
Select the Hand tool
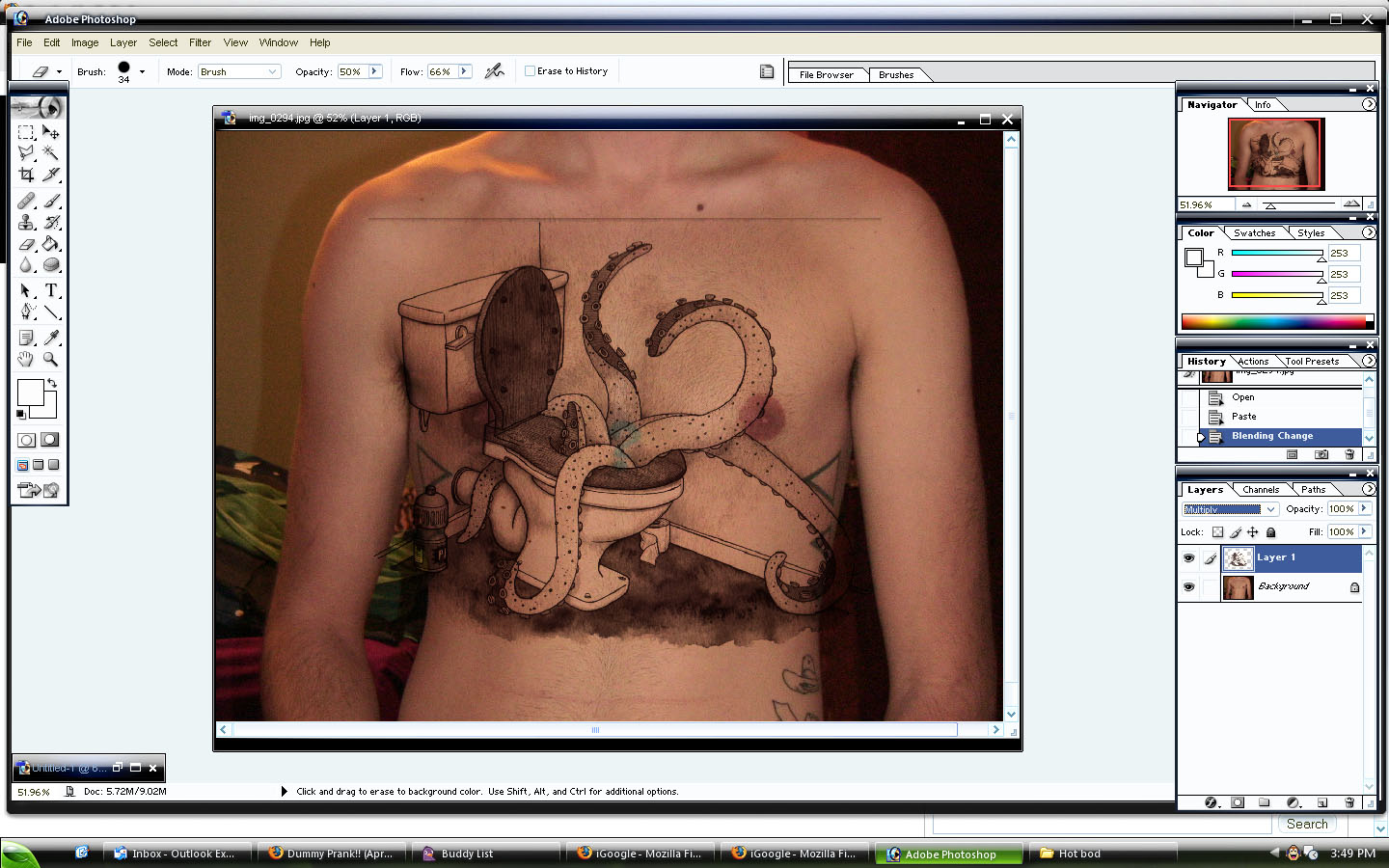tap(26, 359)
